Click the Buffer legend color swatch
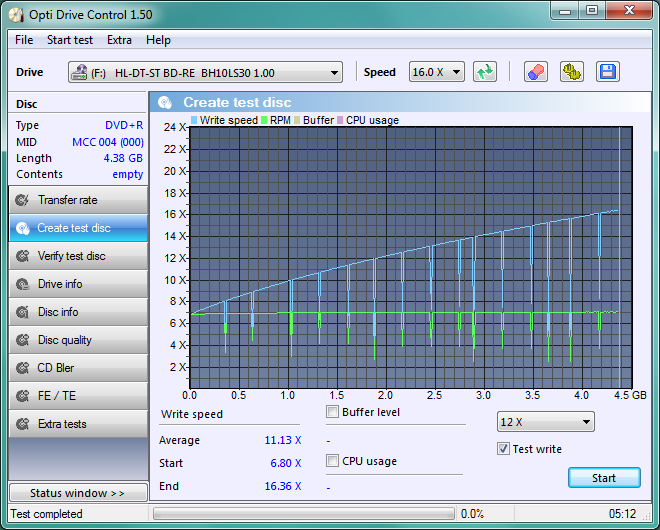This screenshot has width=660, height=530. click(x=297, y=120)
